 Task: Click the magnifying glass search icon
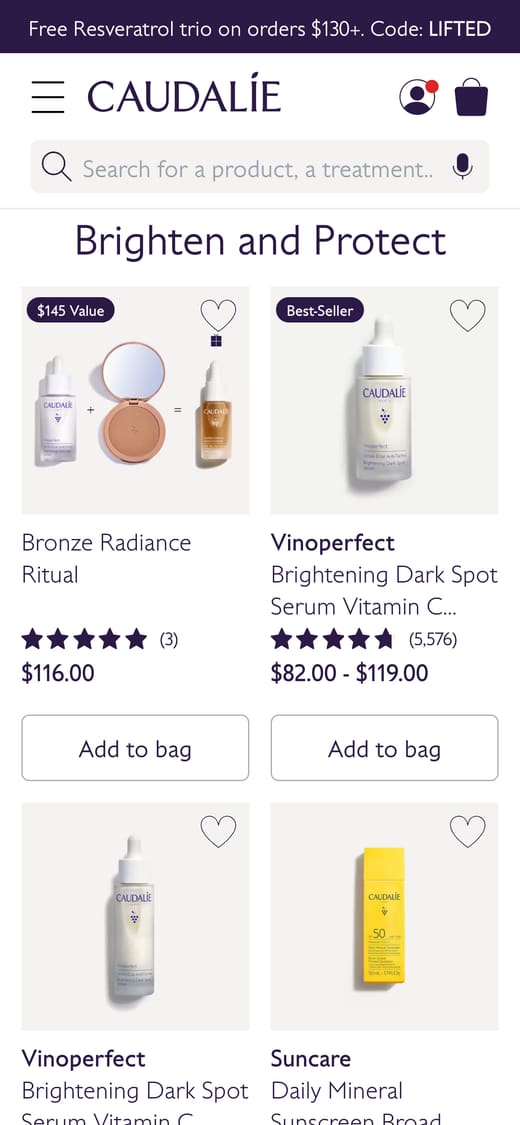(x=56, y=166)
